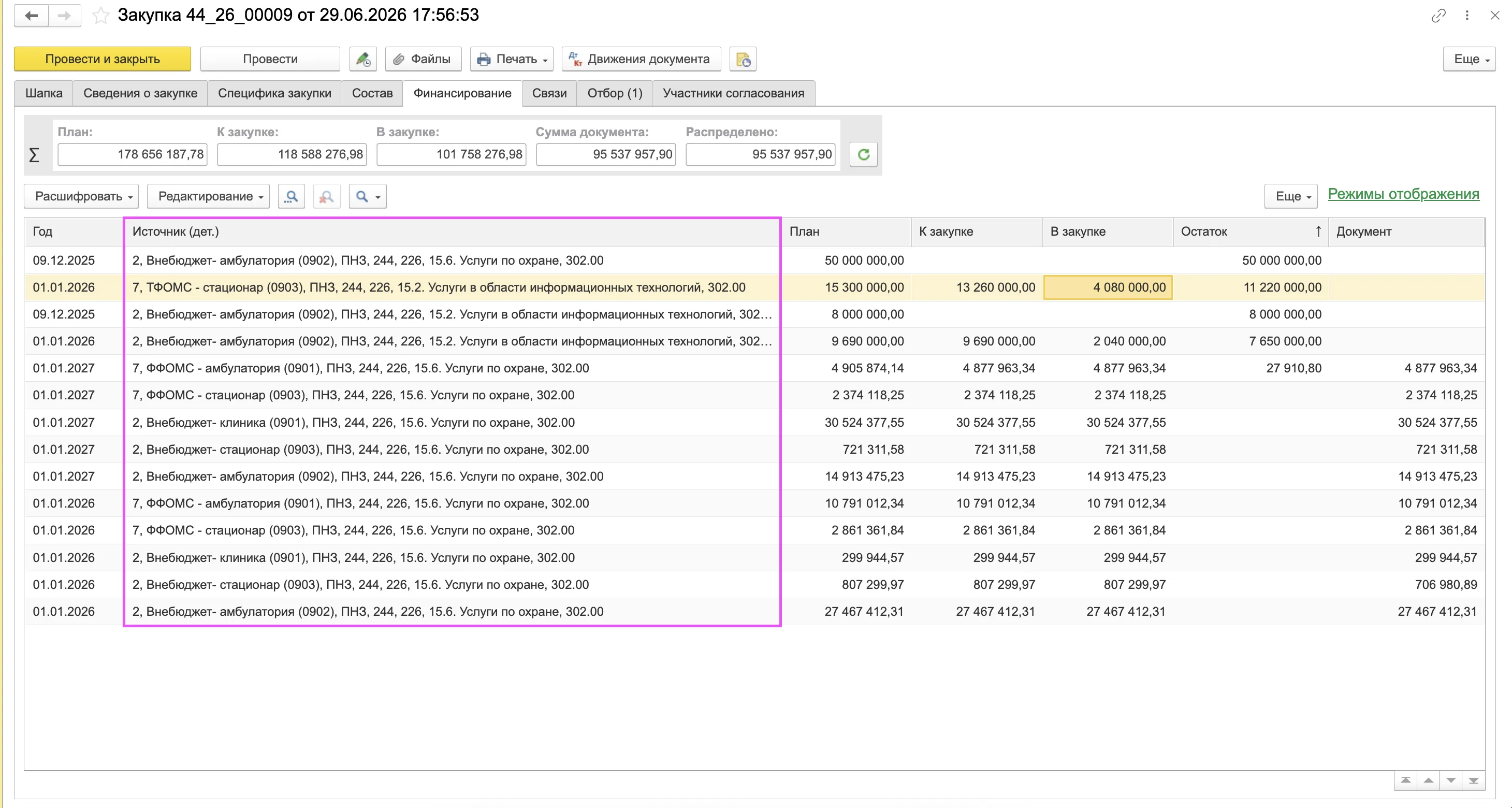Click the forward navigation arrow
The height and width of the screenshot is (808, 1512).
point(65,16)
